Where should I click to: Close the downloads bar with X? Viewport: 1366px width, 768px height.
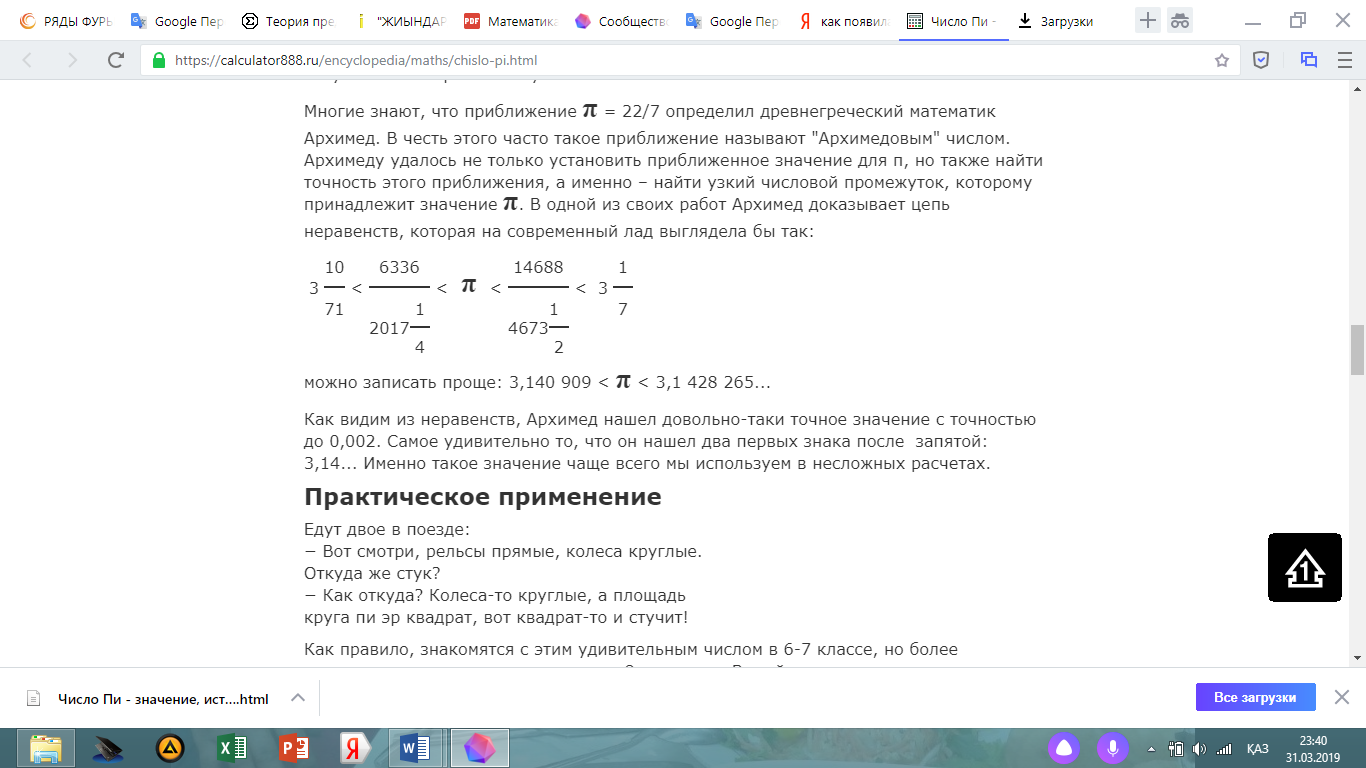pos(1342,697)
